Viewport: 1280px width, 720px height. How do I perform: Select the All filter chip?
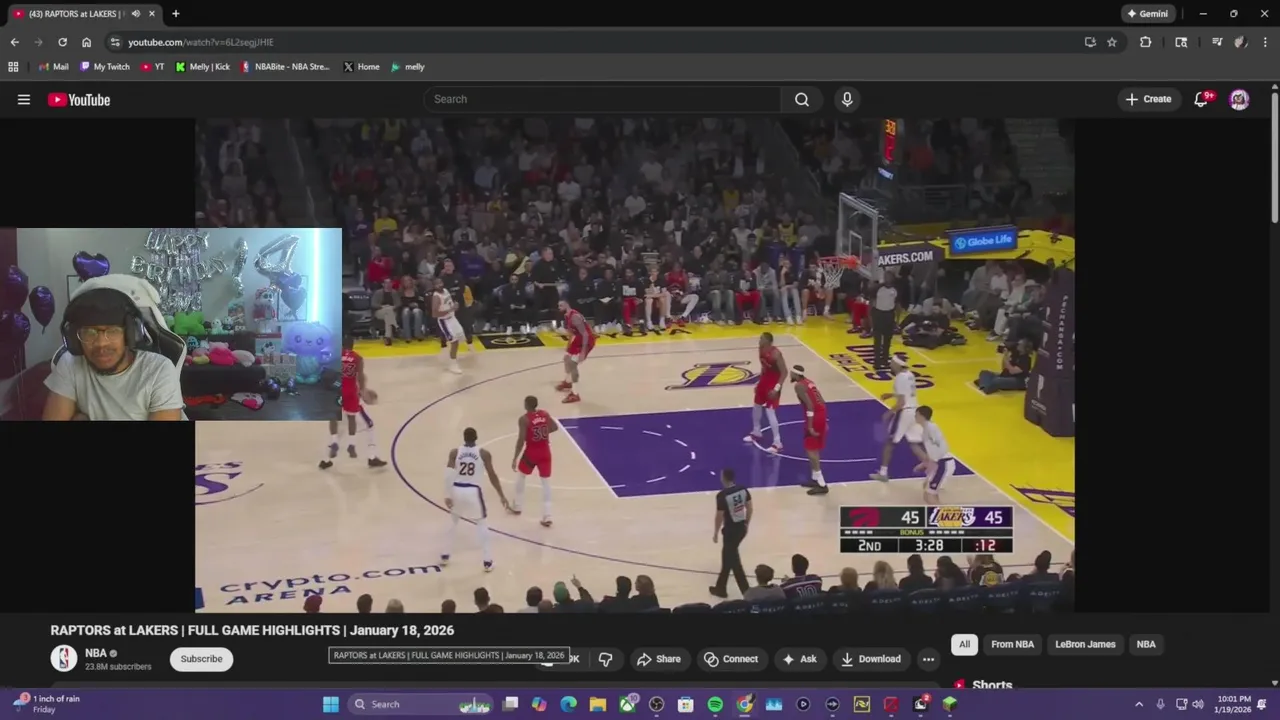click(964, 644)
